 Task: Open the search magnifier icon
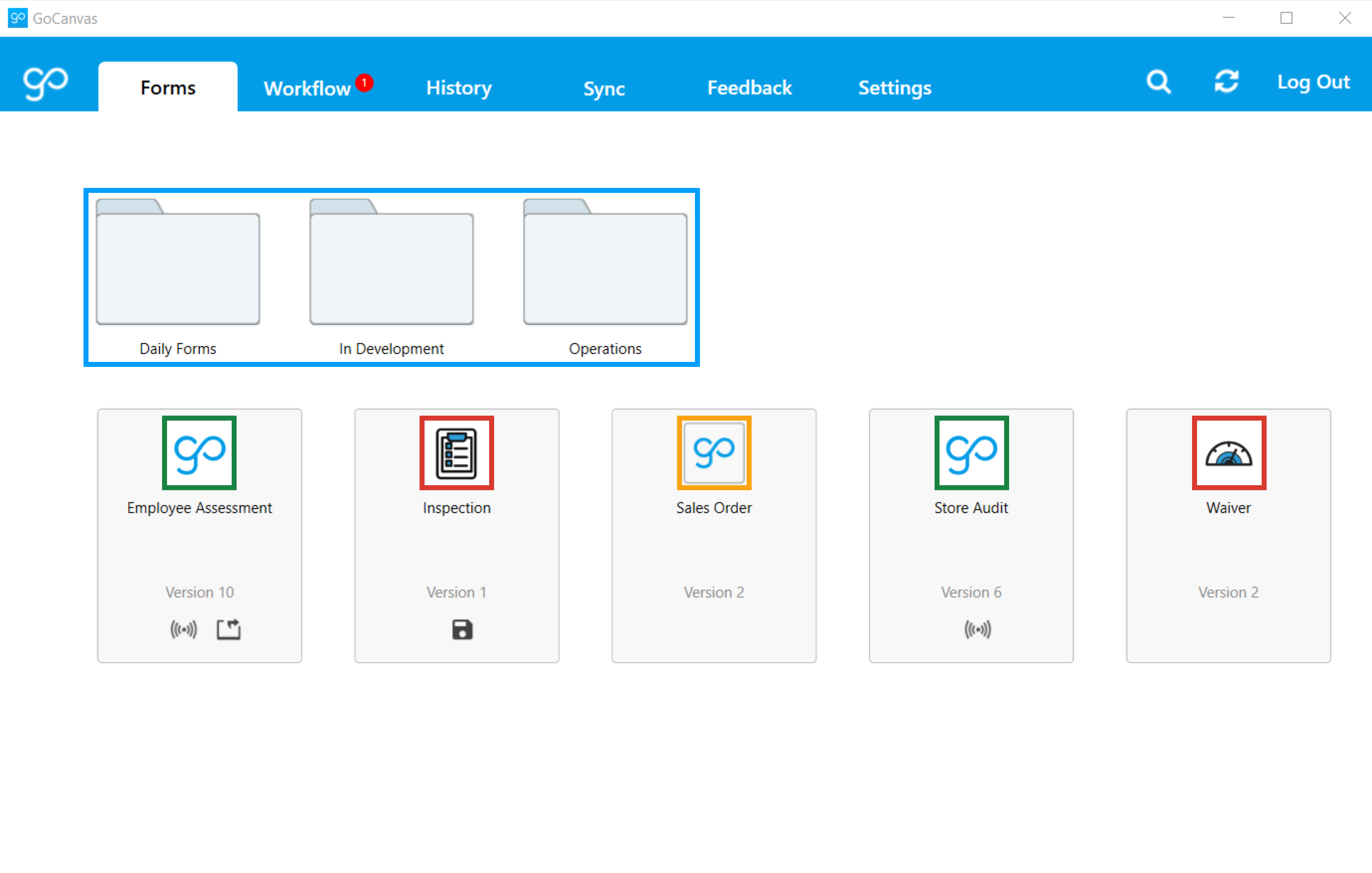click(1158, 82)
